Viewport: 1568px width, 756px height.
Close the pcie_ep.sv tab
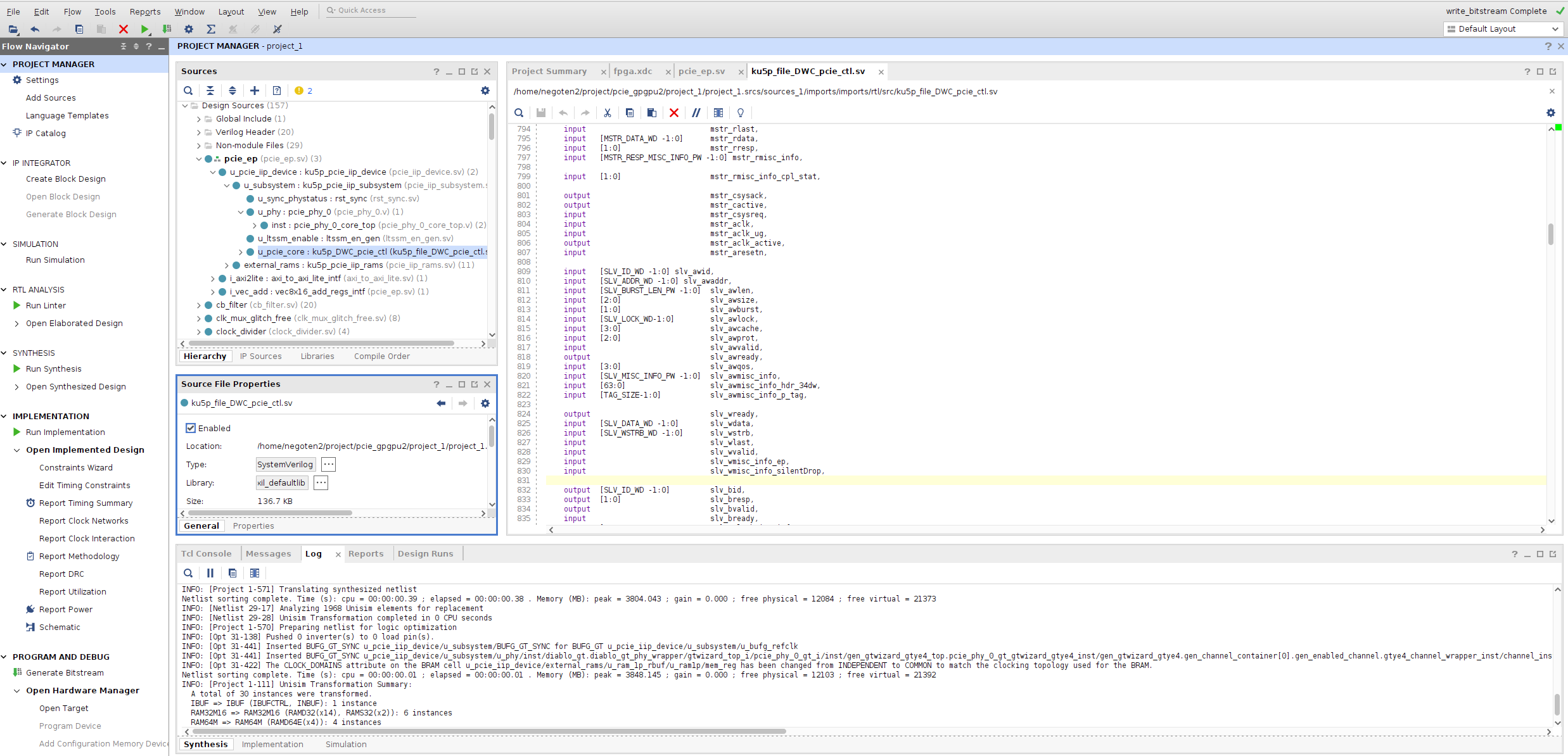(x=741, y=72)
